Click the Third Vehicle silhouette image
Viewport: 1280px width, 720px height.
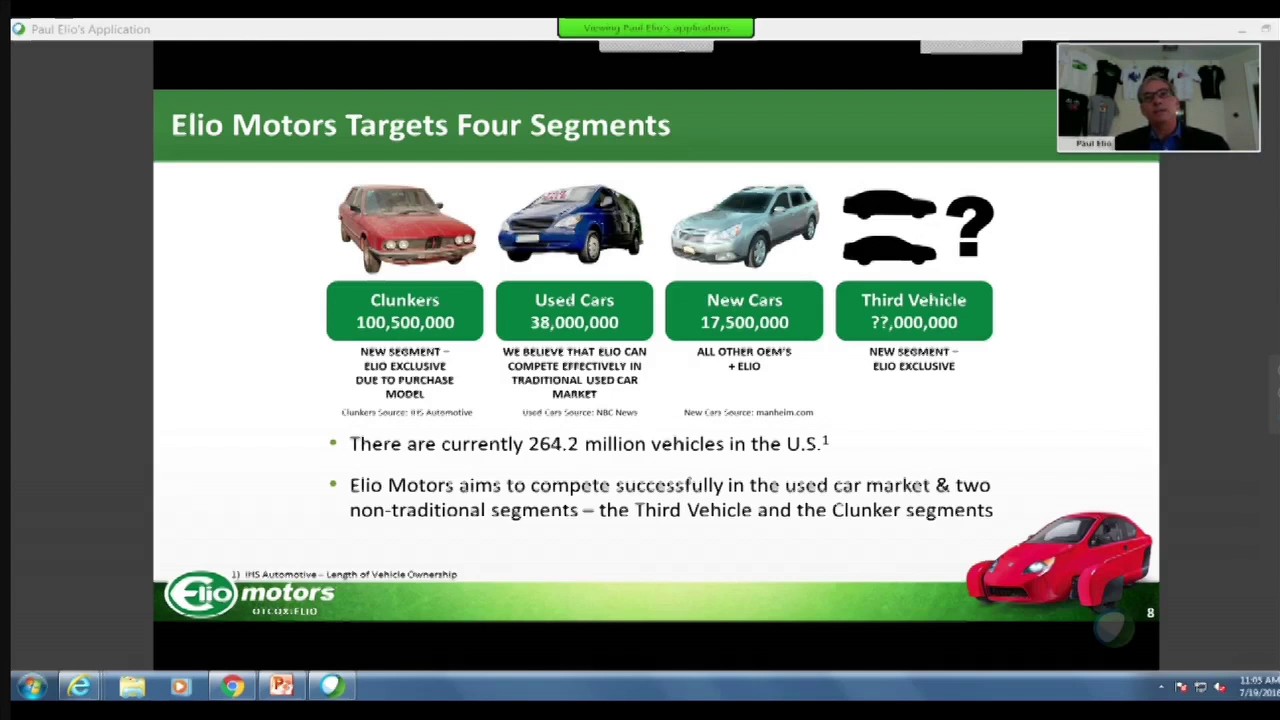pos(918,227)
